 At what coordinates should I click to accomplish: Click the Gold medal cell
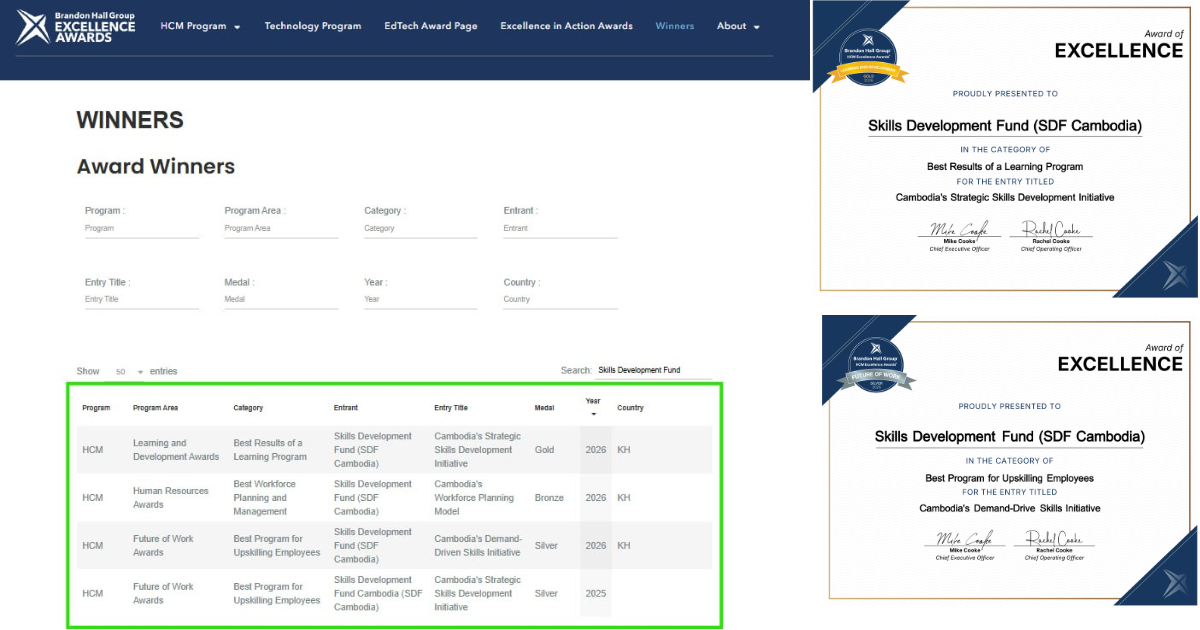tap(544, 450)
